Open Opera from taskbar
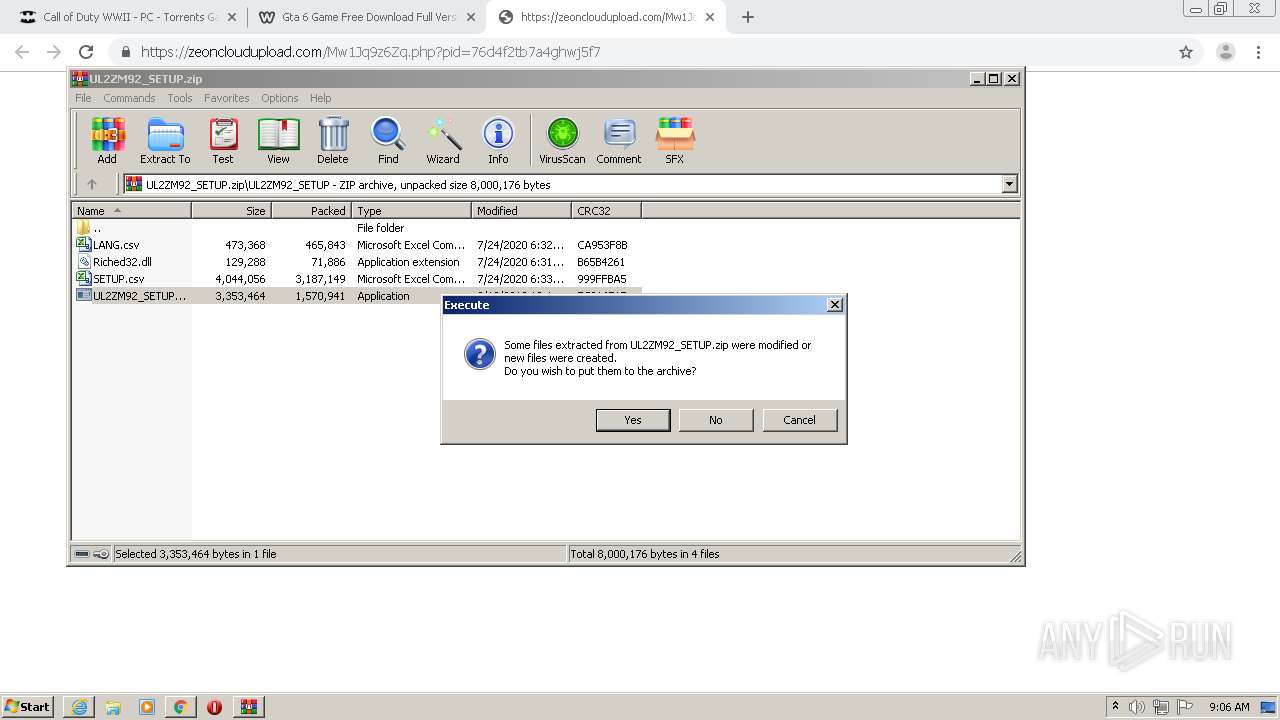1280x720 pixels. 214,707
